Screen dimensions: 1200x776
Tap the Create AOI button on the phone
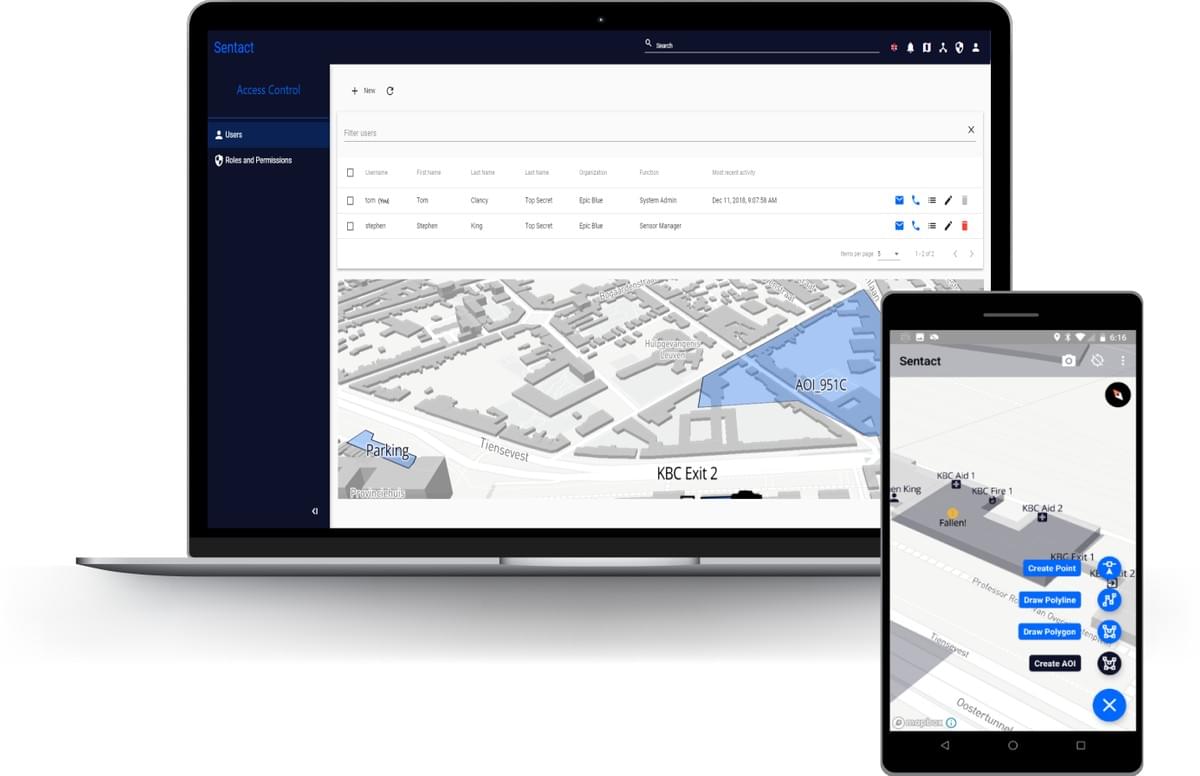point(1054,662)
